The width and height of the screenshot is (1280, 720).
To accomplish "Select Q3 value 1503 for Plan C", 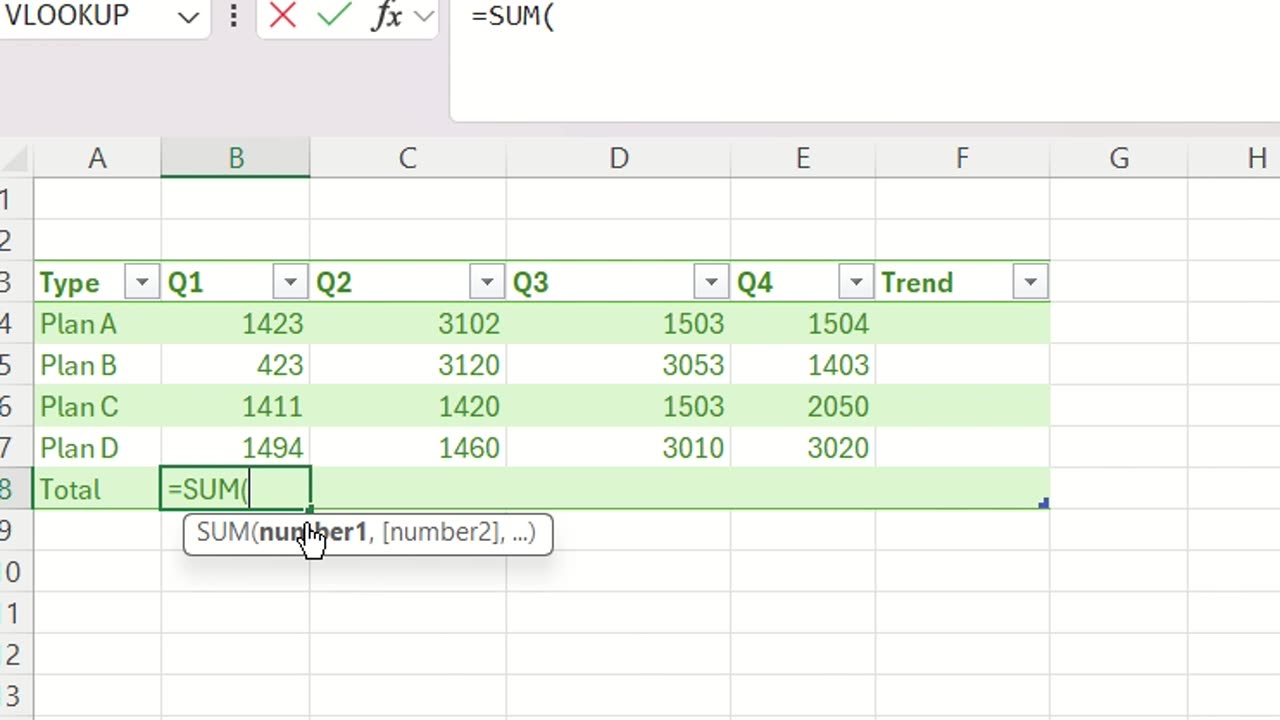I will pos(619,406).
